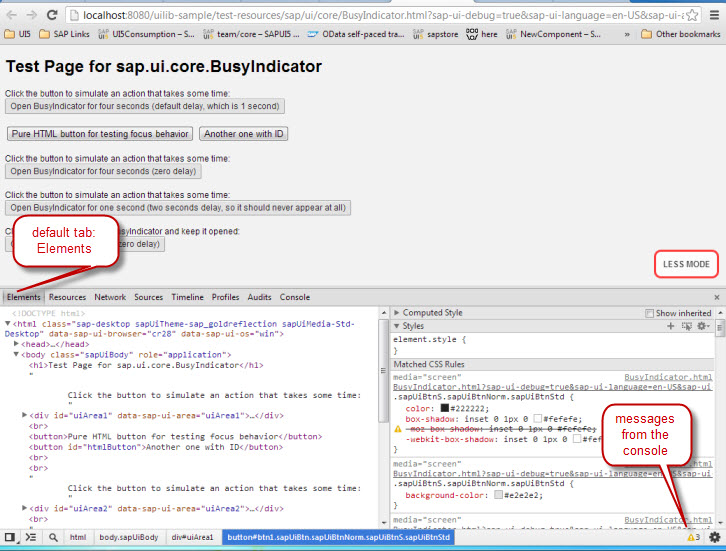Click warning icon beside -moz-box-shadow

tap(398, 429)
